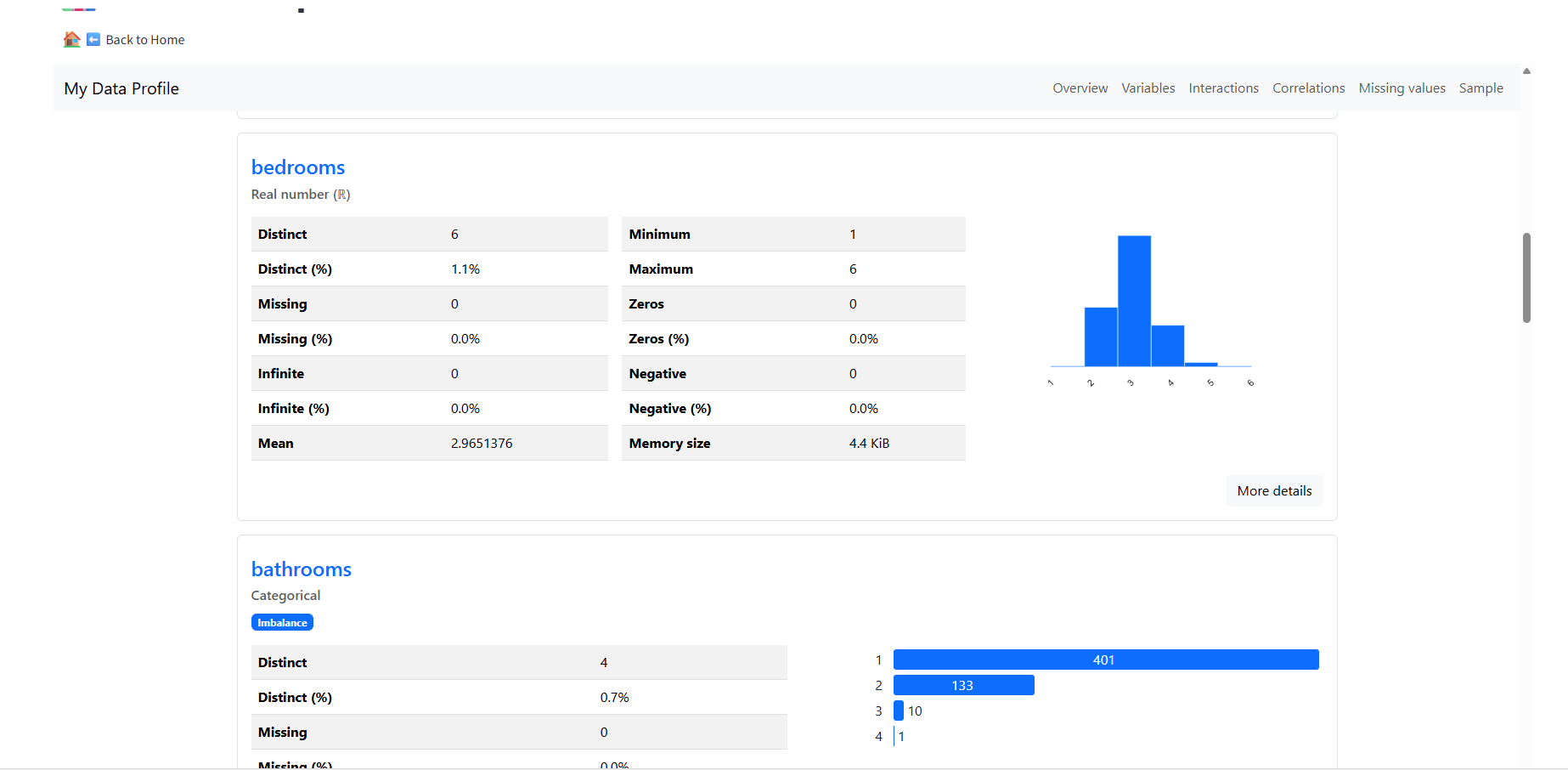
Task: Click the Memory size value 4.4 KiB
Action: [869, 444]
